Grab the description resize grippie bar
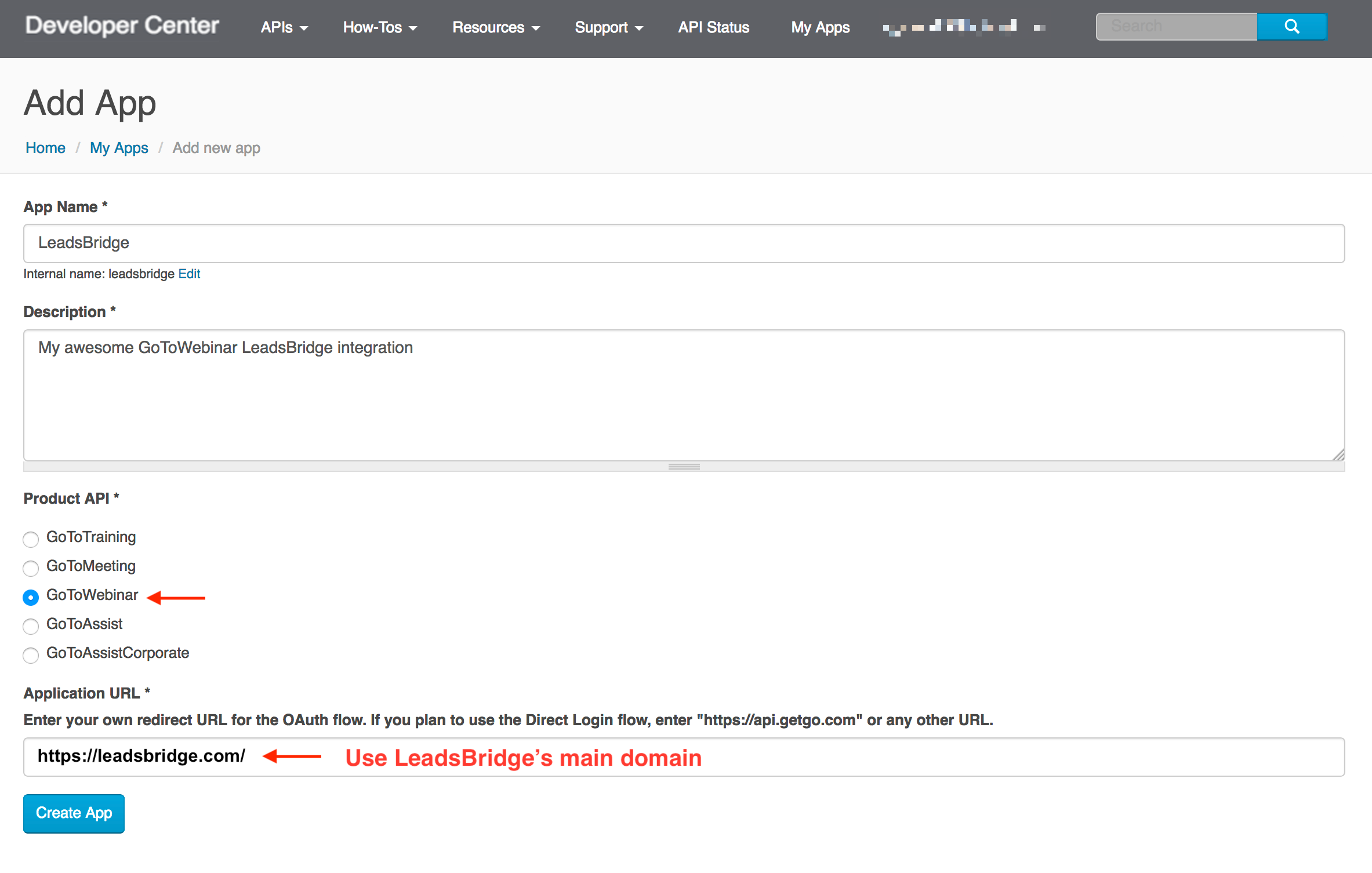The height and width of the screenshot is (873, 1372). 684,467
